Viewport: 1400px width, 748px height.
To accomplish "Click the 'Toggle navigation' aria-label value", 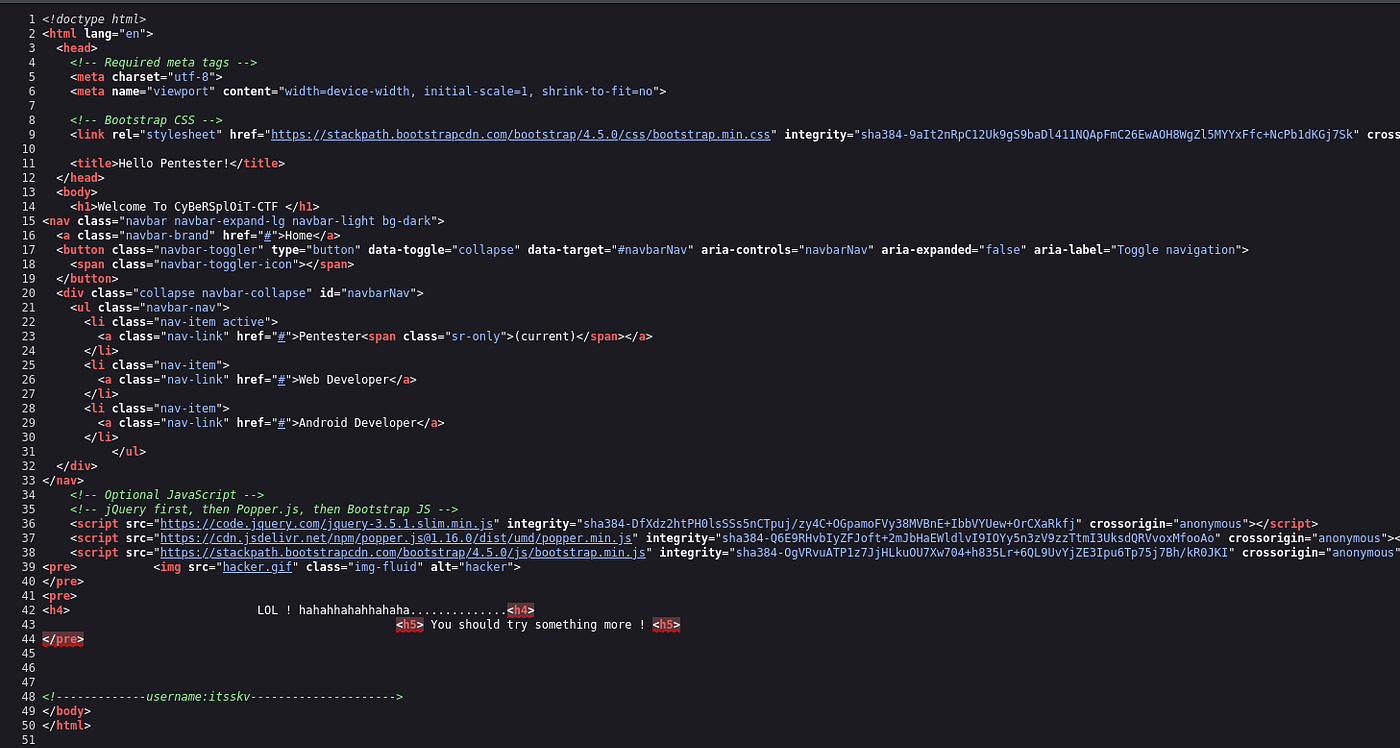I will click(1175, 250).
